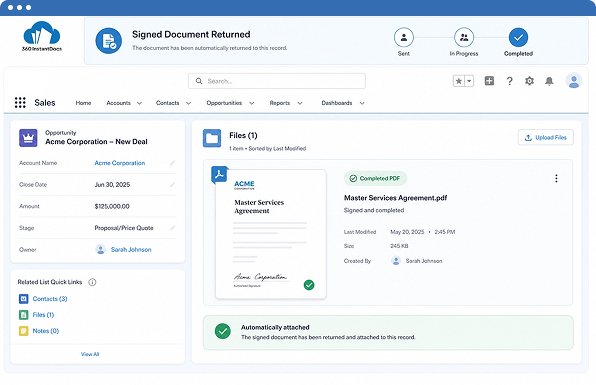Image resolution: width=596 pixels, height=385 pixels.
Task: Open the Reports tab
Action: (x=280, y=103)
